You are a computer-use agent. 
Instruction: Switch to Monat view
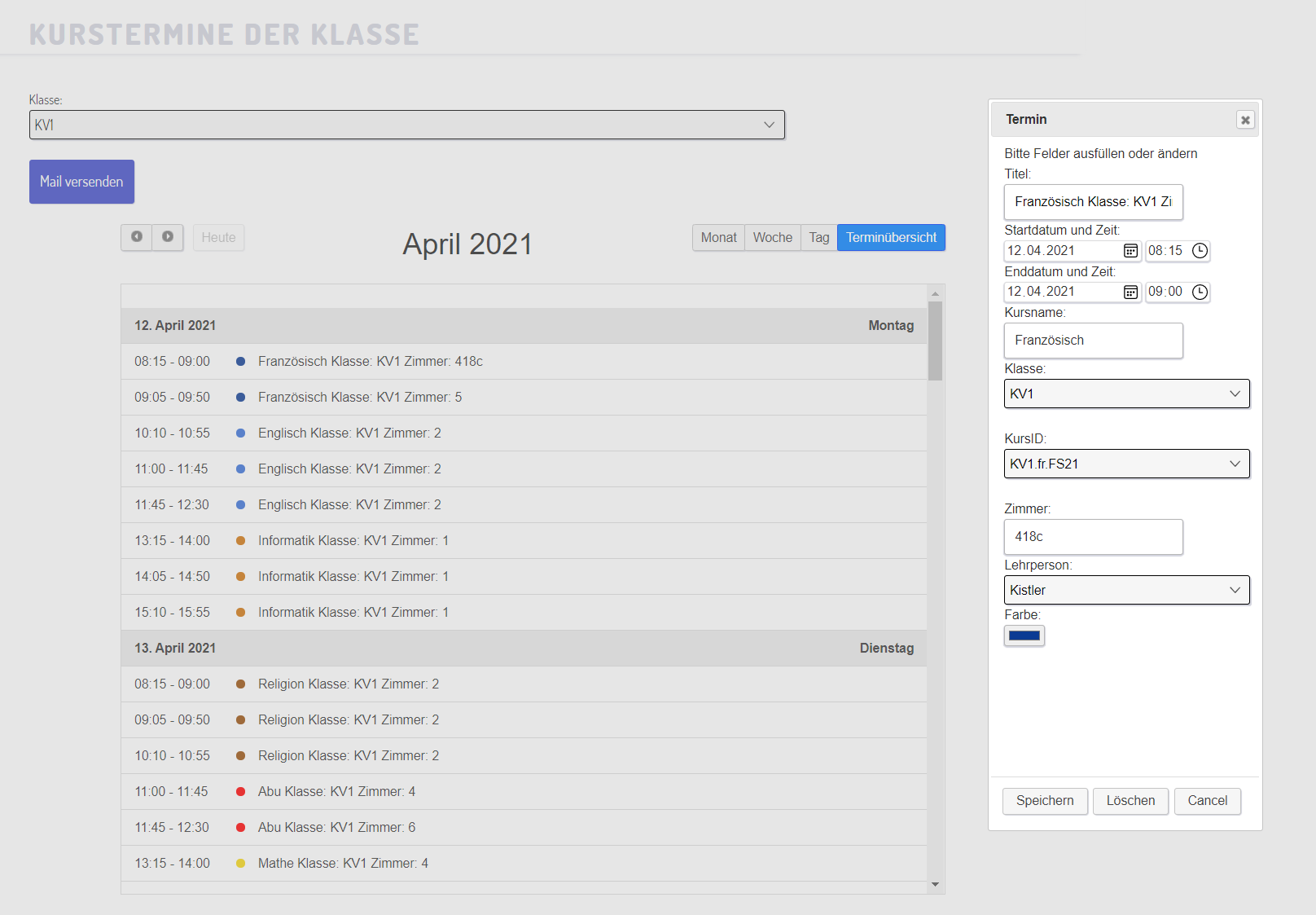[x=718, y=237]
